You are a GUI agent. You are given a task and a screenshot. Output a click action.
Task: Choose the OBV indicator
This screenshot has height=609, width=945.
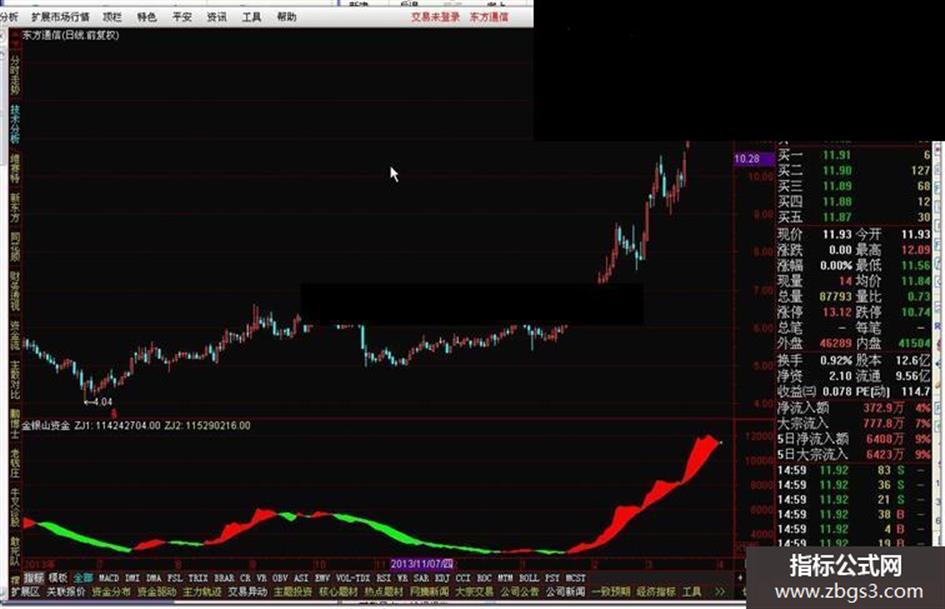click(x=280, y=578)
